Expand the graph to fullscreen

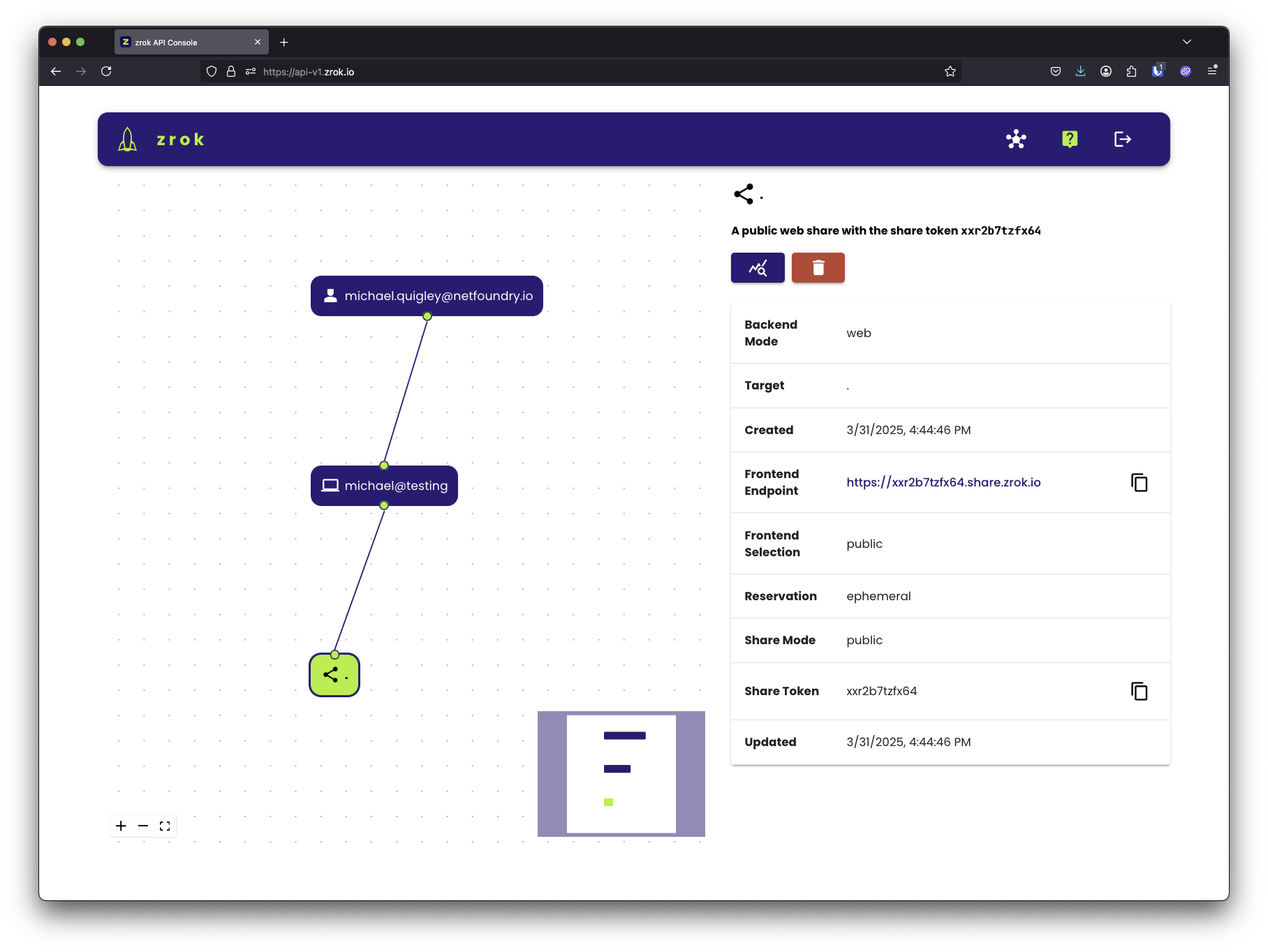pyautogui.click(x=165, y=826)
